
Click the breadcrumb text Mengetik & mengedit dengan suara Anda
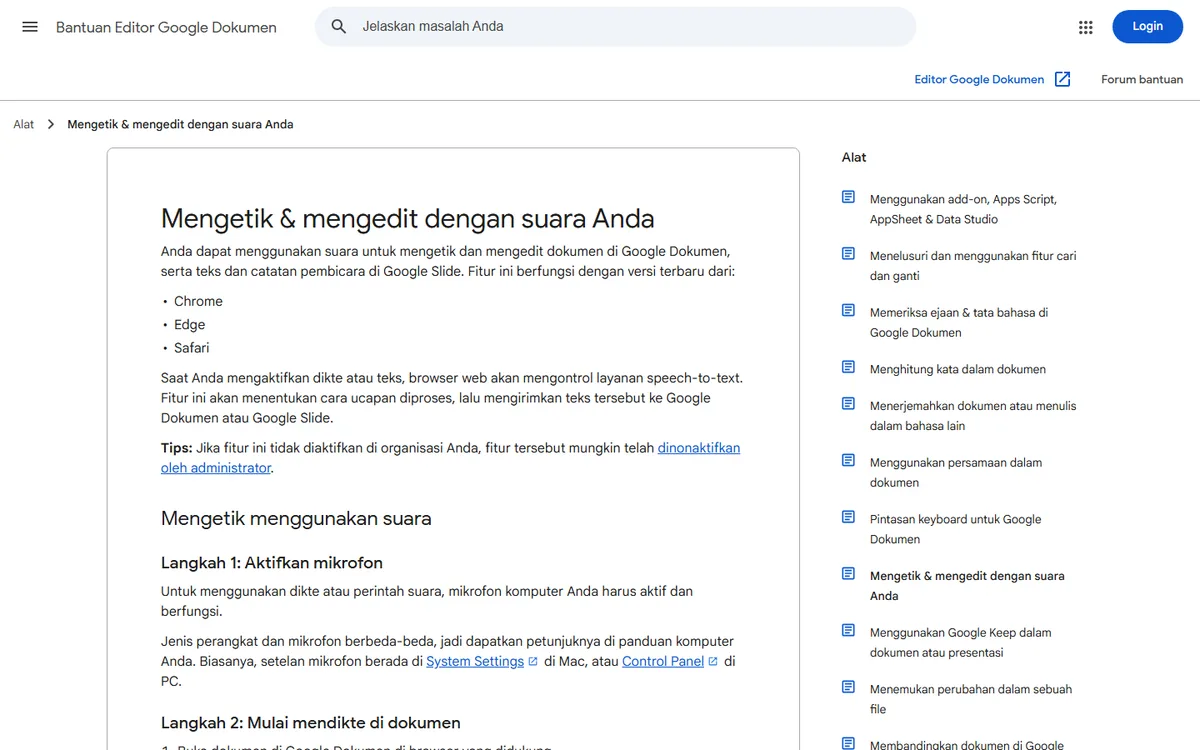tap(180, 124)
